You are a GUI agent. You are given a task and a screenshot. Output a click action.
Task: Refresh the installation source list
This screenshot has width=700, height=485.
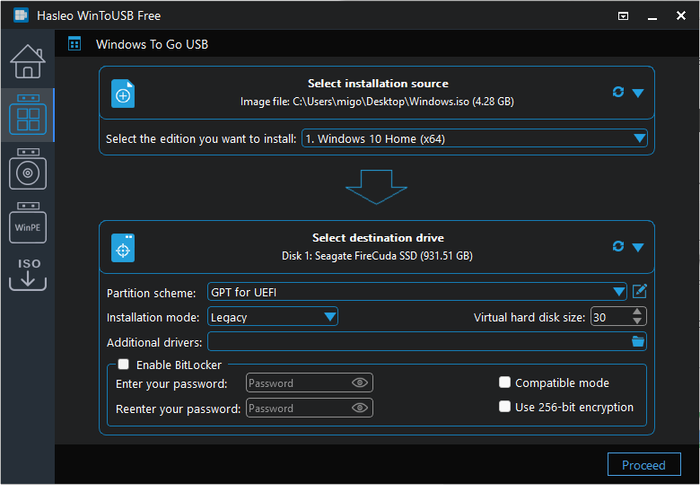(618, 92)
